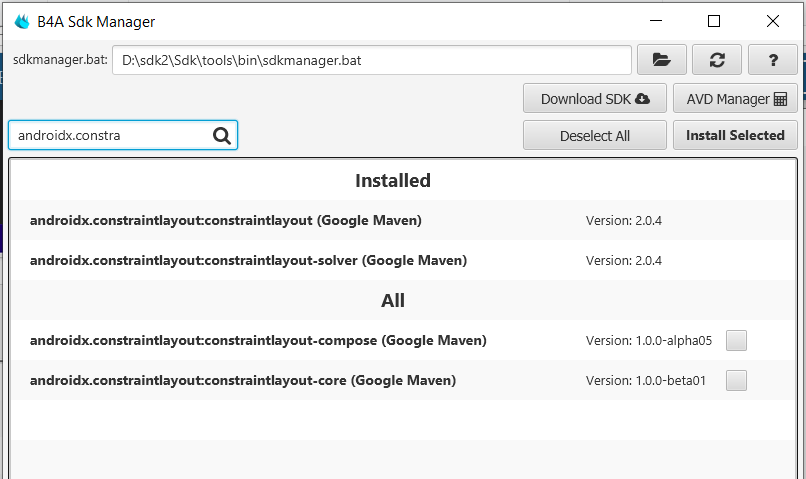Image resolution: width=806 pixels, height=479 pixels.
Task: Click the refresh arrows icon
Action: click(x=717, y=60)
